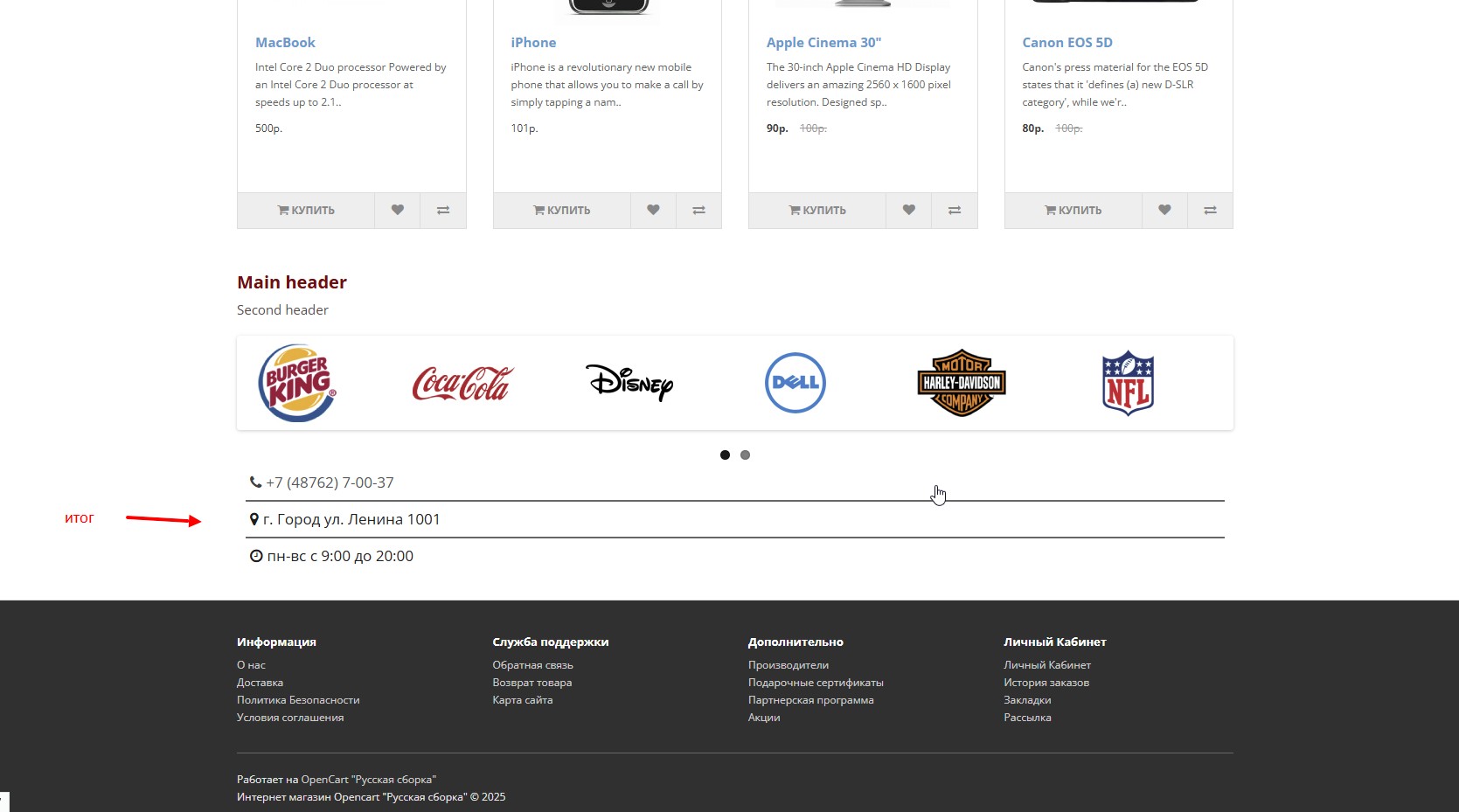Viewport: 1459px width, 812px height.
Task: Click the clock icon beside working hours
Action: click(x=256, y=556)
